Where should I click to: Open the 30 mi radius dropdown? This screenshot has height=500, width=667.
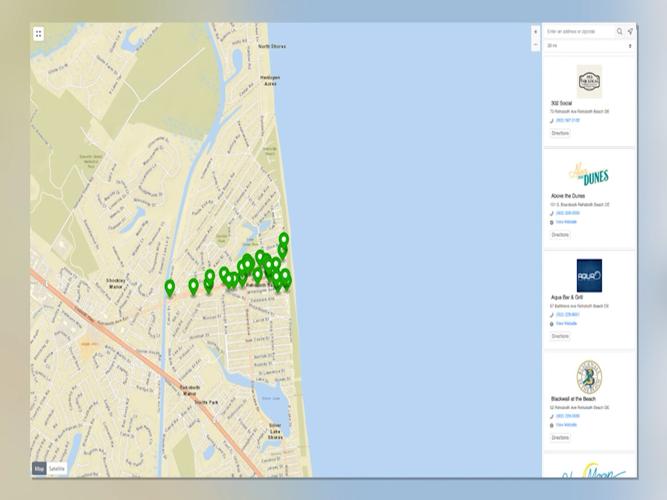tap(589, 46)
